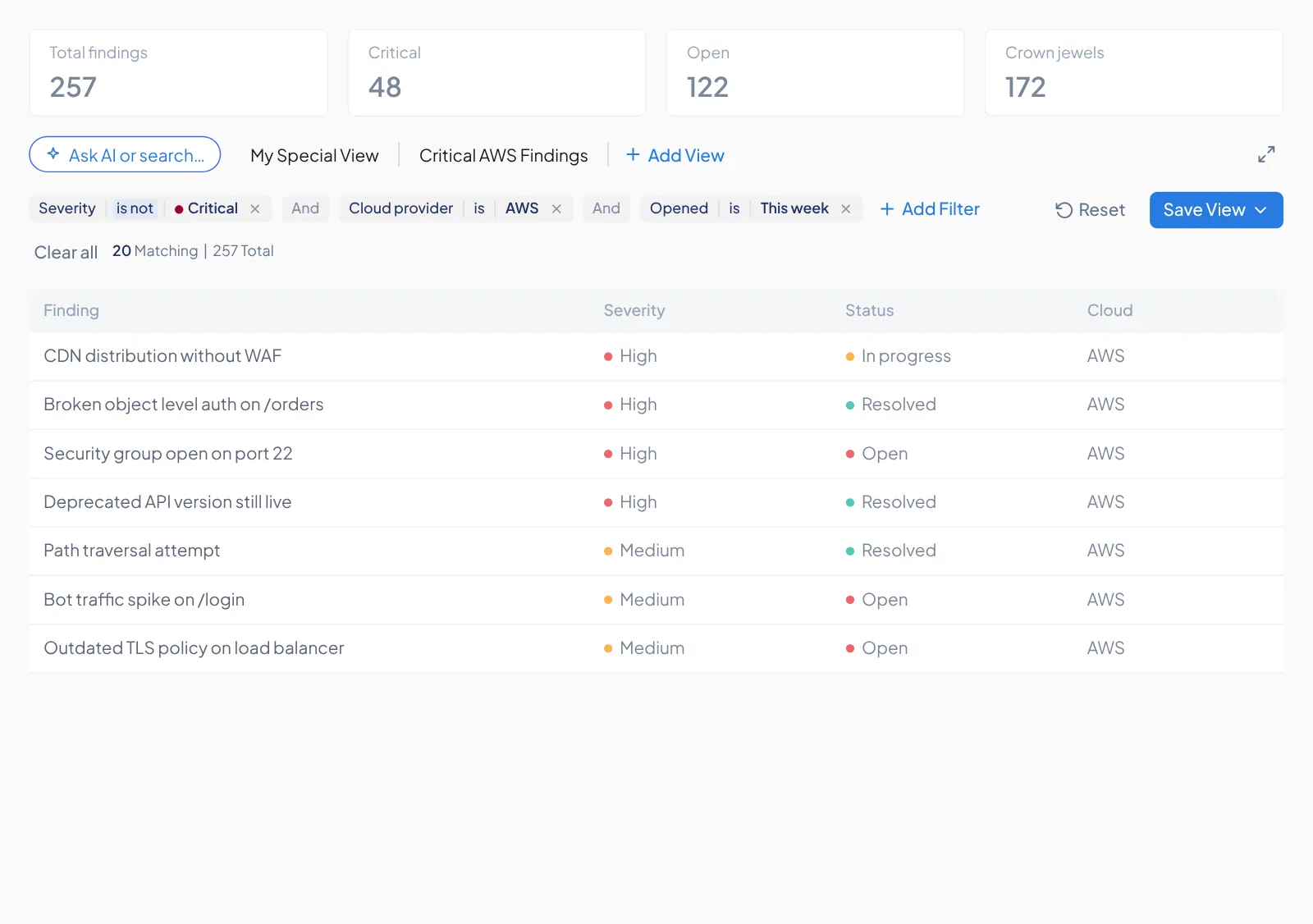This screenshot has height=924, width=1313.
Task: Switch to My Special View tab
Action: coord(314,156)
